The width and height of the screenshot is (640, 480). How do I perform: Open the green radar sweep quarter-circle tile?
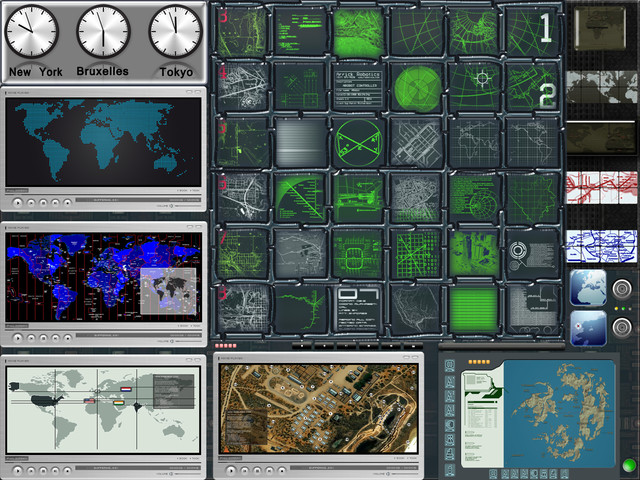(300, 198)
